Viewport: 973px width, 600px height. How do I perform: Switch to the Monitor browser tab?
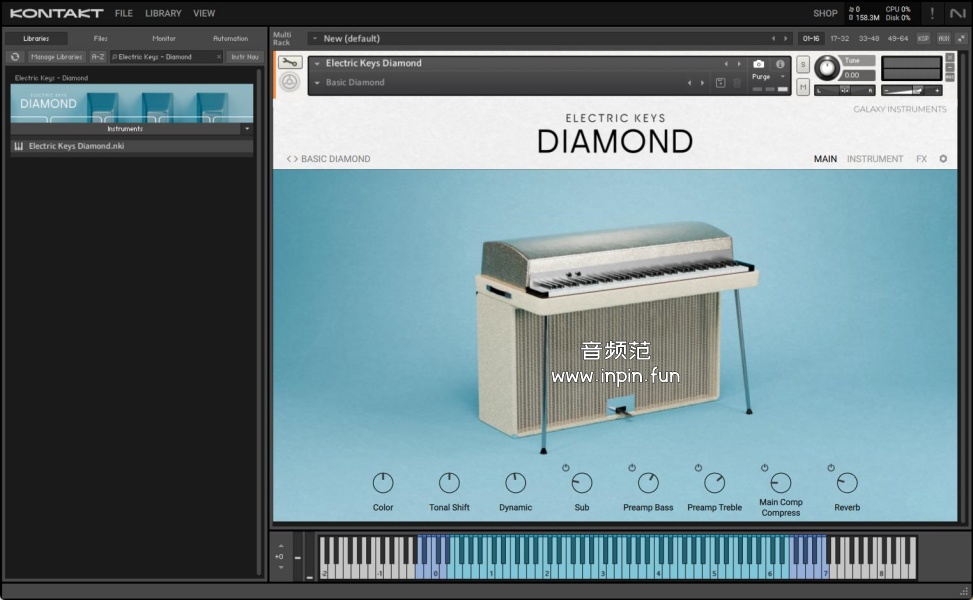164,38
